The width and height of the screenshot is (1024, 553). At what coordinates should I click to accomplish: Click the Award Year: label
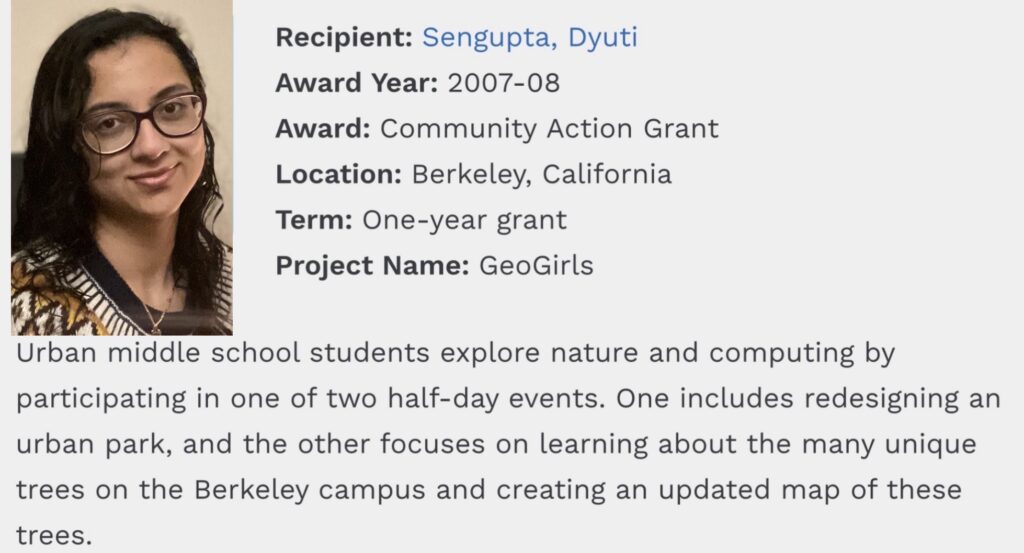click(x=356, y=83)
